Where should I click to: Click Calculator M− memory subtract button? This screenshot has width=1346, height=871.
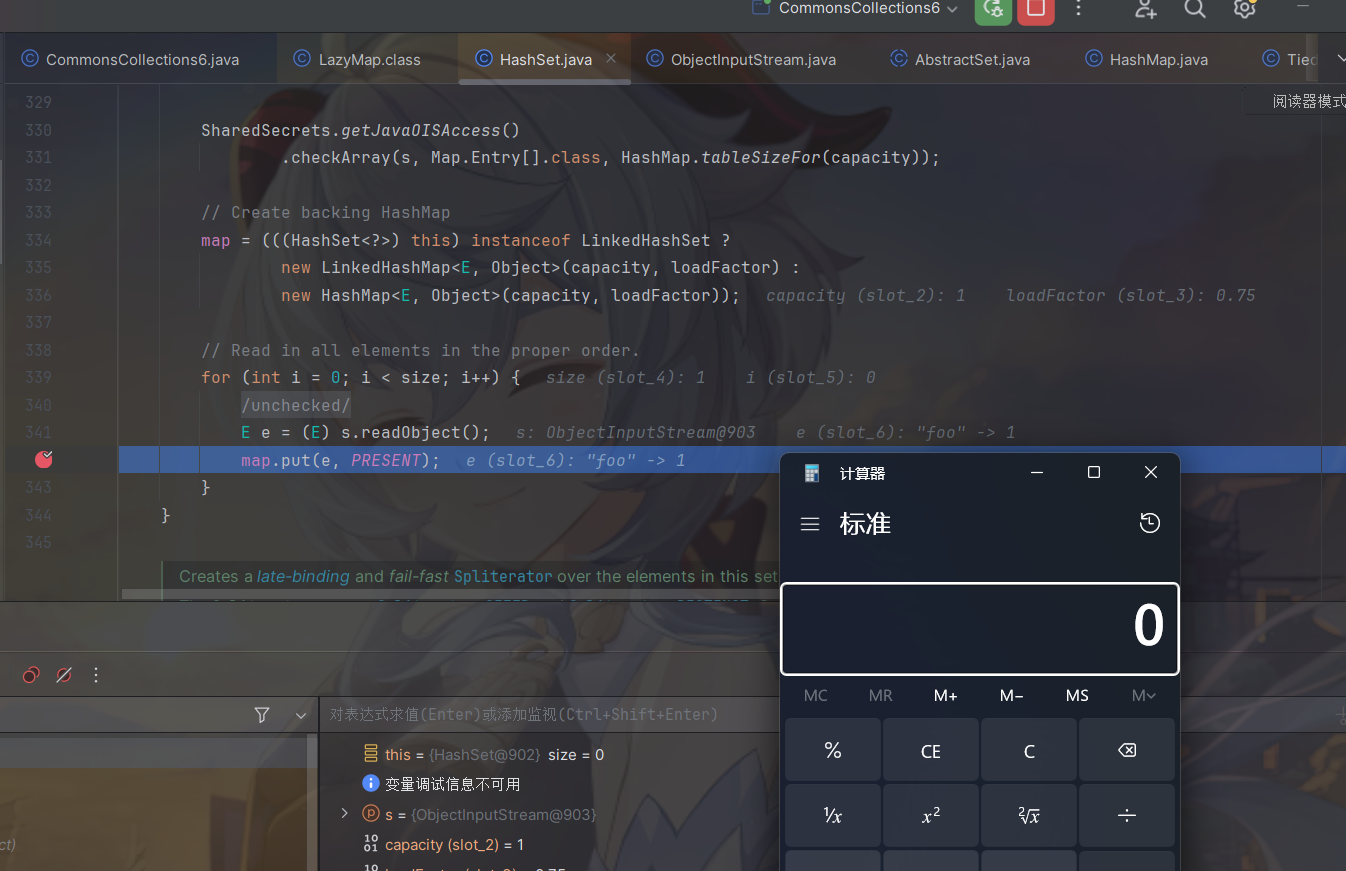point(1012,695)
